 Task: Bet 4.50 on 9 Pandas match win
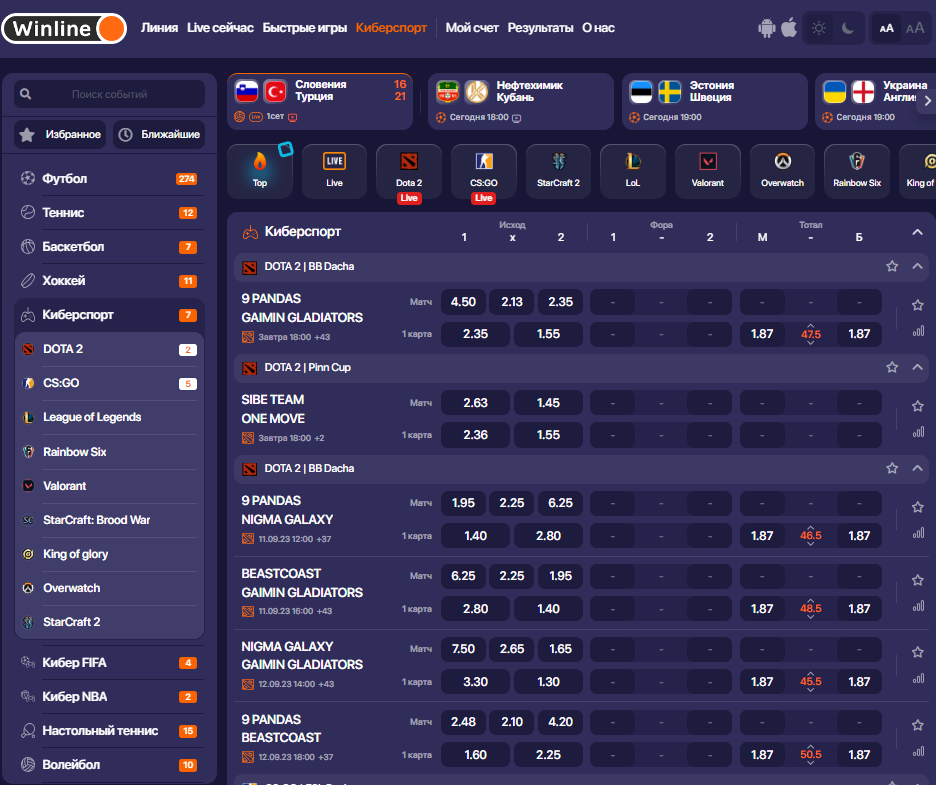463,302
